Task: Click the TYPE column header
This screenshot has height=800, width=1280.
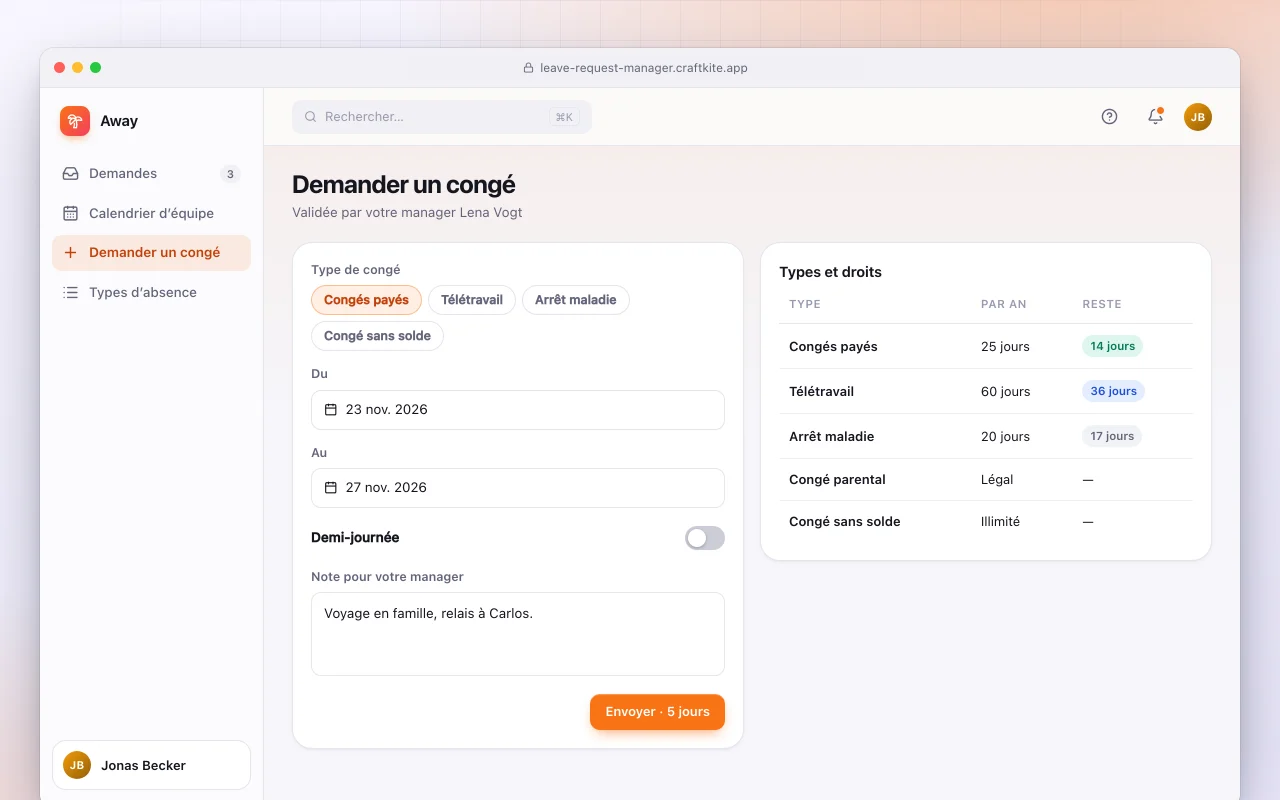Action: click(805, 304)
